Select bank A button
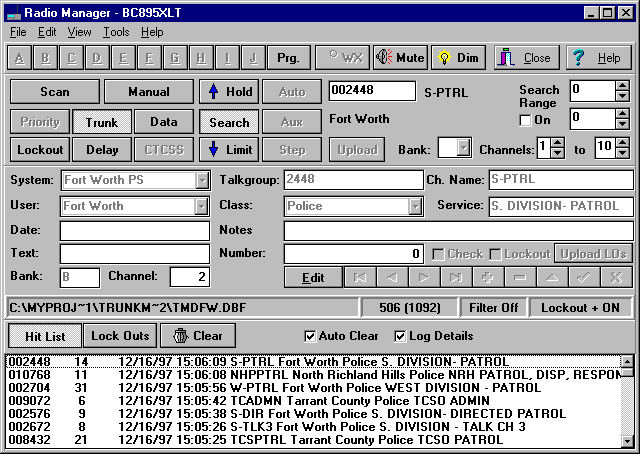 19,58
